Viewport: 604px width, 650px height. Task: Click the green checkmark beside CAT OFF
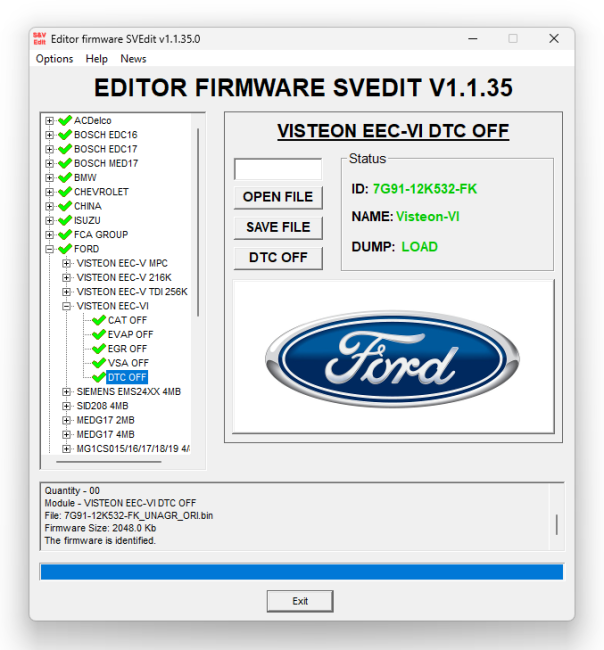[99, 320]
